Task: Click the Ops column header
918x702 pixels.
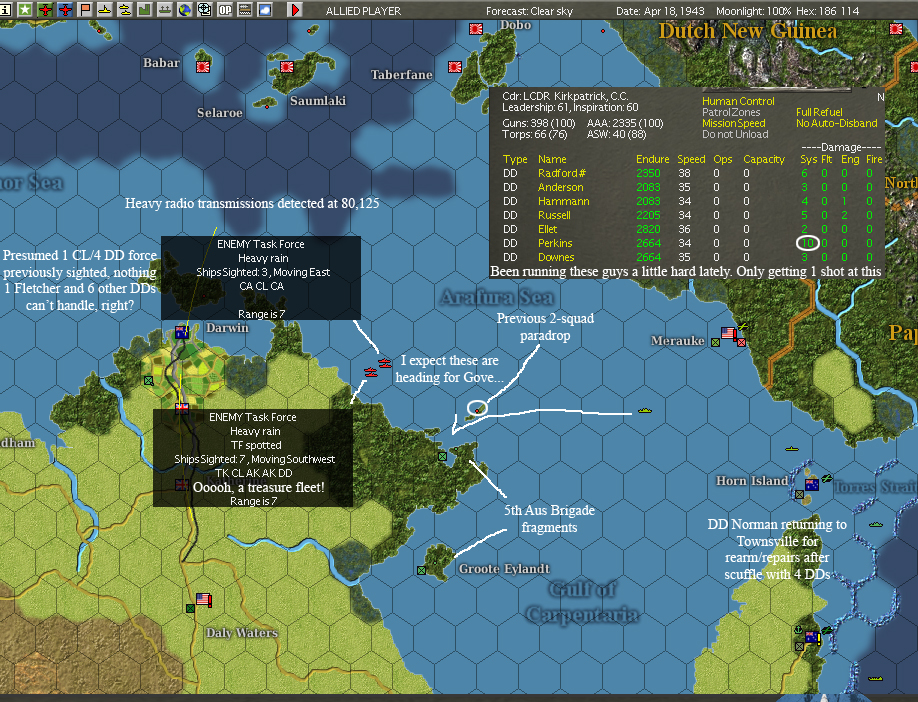Action: (723, 159)
